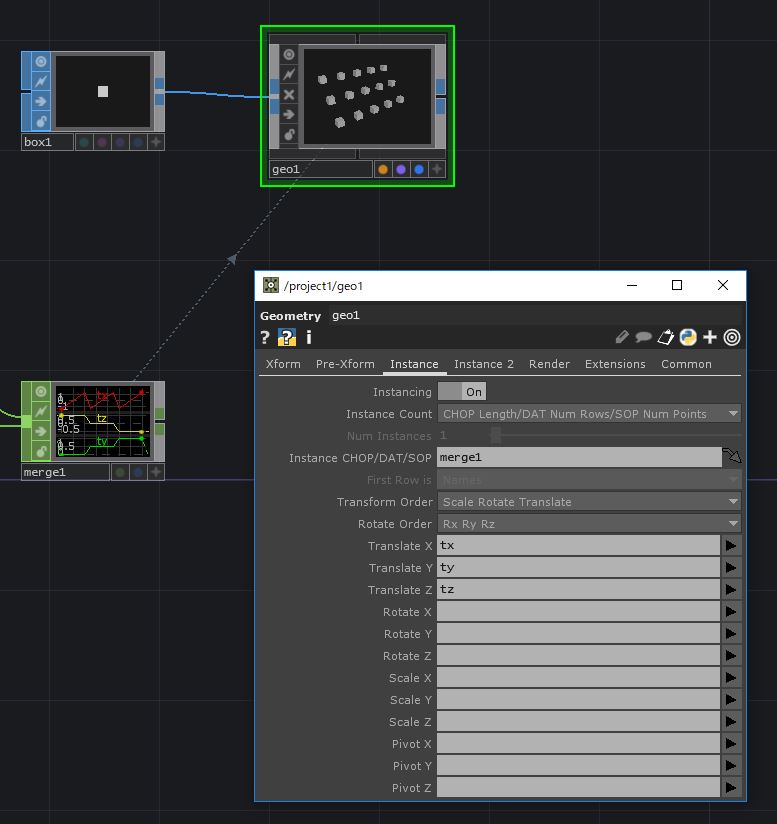
Task: Click the Python language icon
Action: point(688,337)
